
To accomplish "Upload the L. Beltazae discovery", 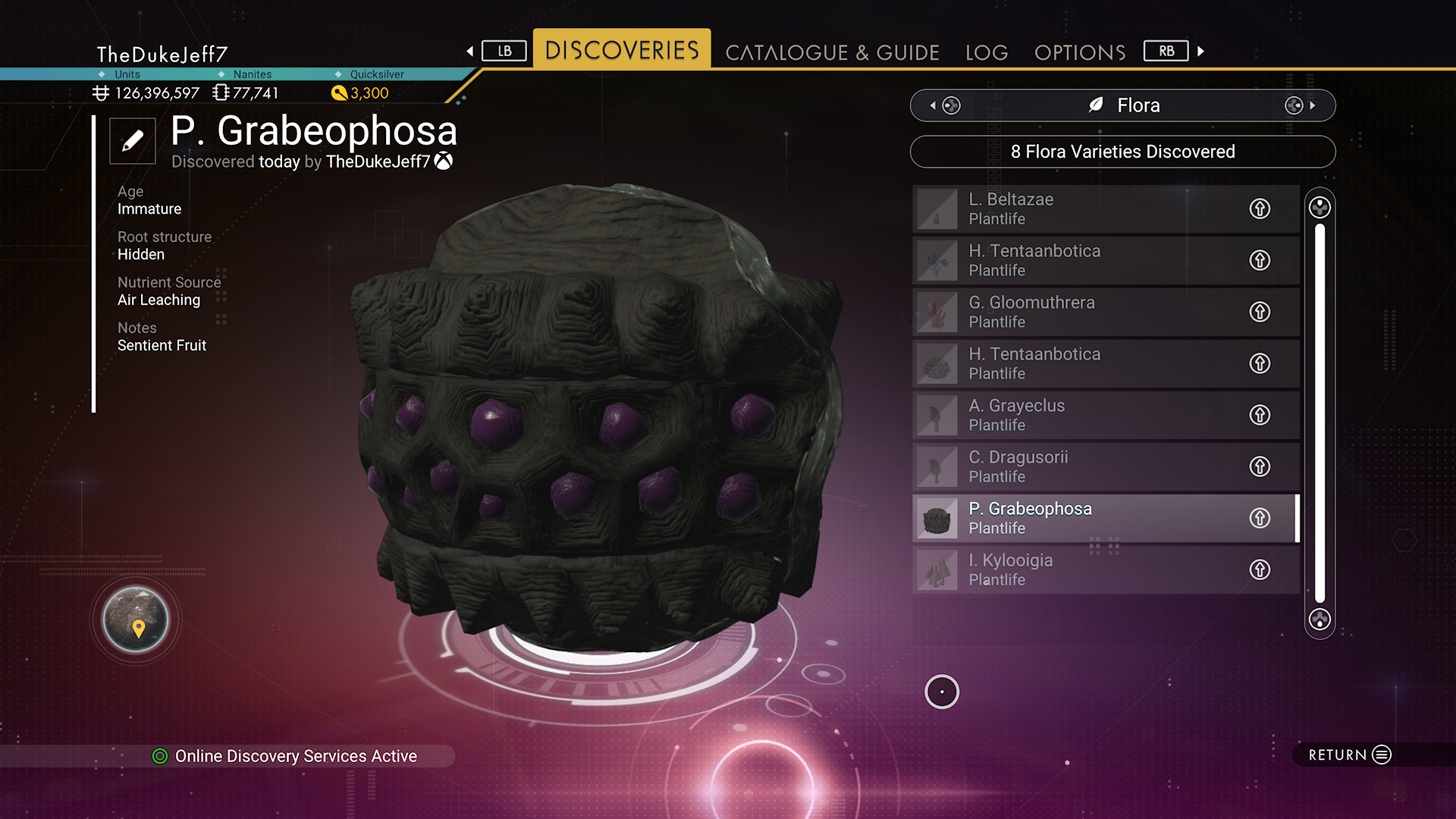I will click(x=1260, y=209).
